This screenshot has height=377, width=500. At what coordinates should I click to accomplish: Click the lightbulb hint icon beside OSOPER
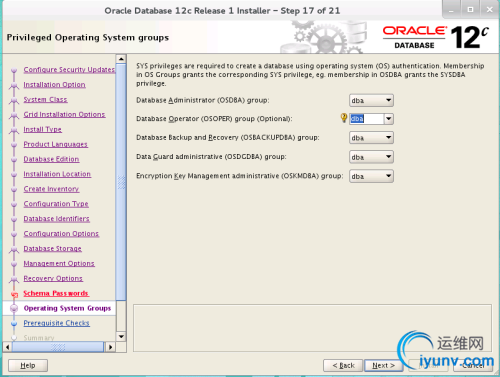[344, 118]
